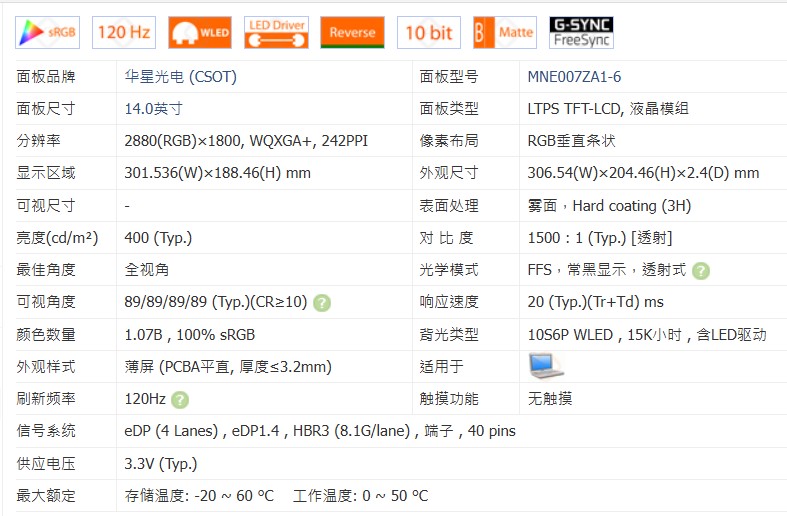Screen dimensions: 787x516
Task: Open the MNE007ZA1-6 panel model link
Action: [x=574, y=77]
